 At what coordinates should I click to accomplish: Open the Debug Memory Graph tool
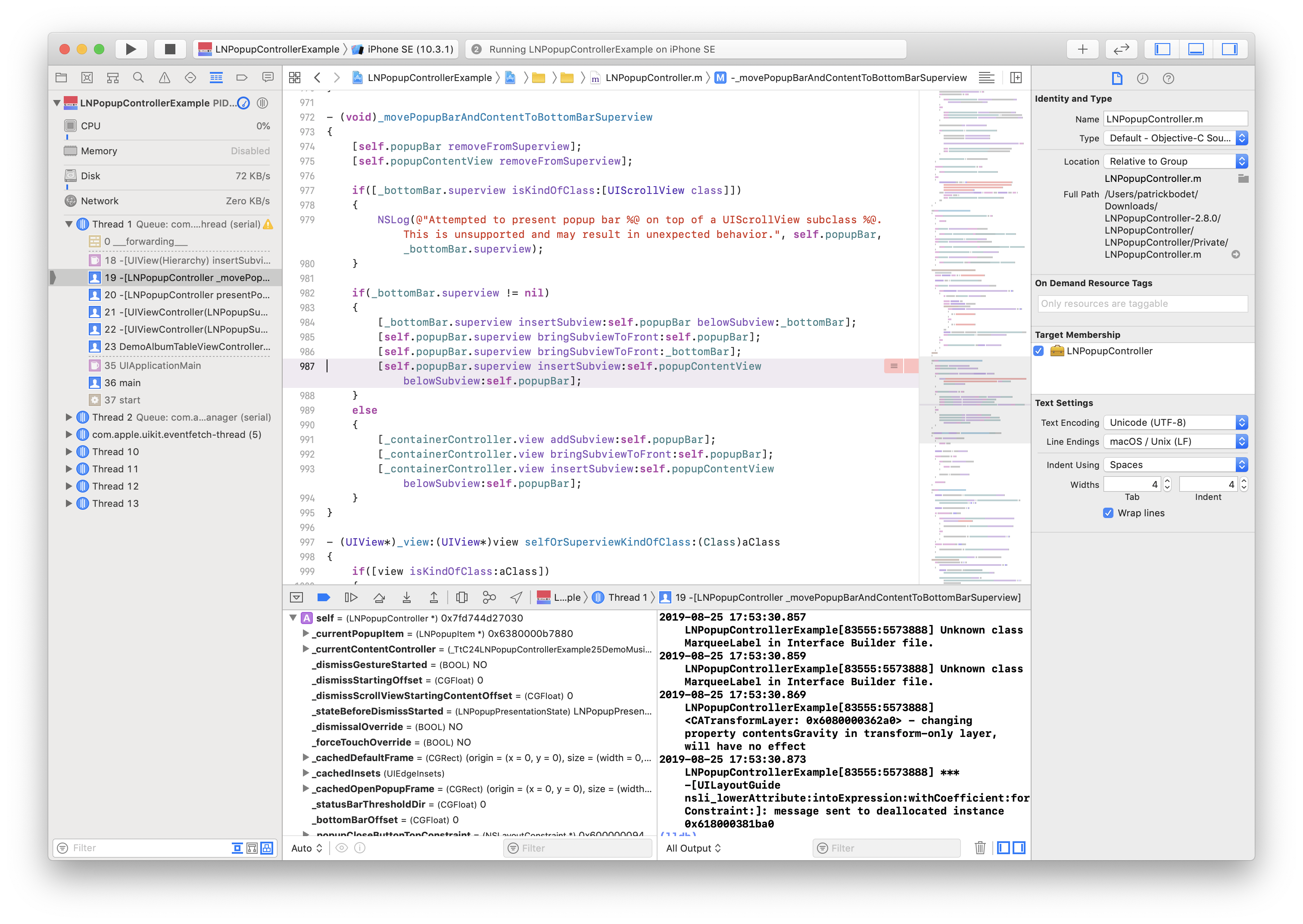point(489,597)
